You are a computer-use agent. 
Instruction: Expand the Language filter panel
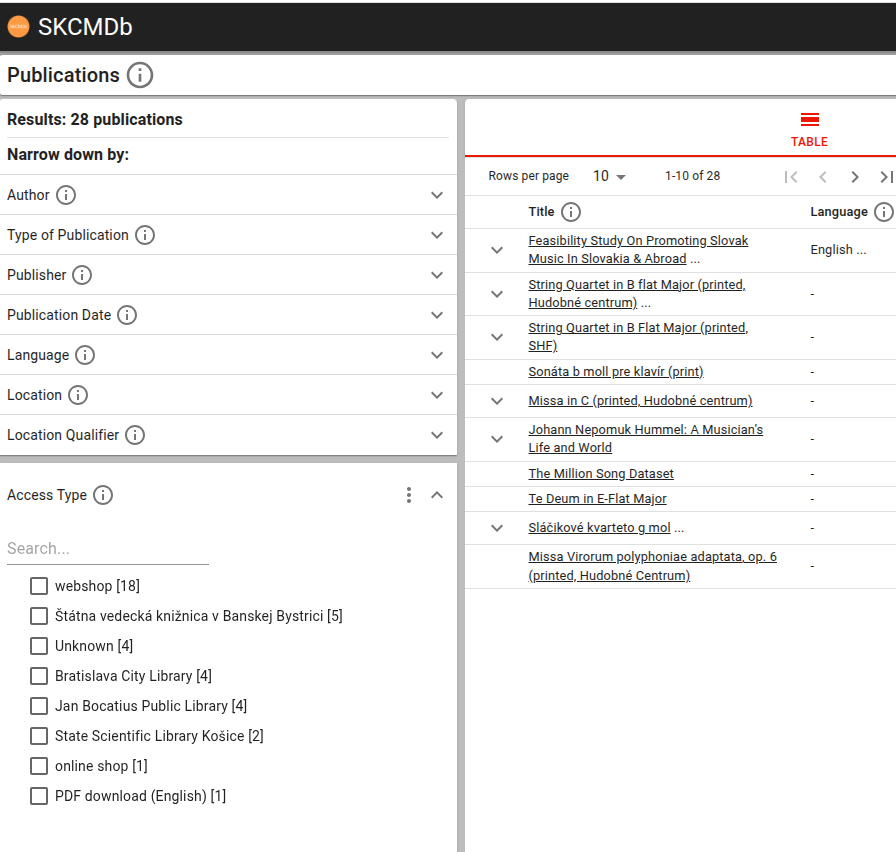(436, 355)
